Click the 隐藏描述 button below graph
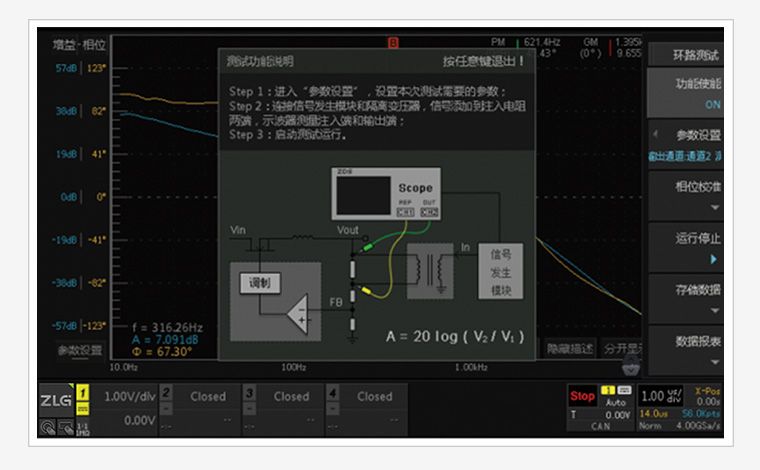Image resolution: width=760 pixels, height=470 pixels. tap(570, 349)
